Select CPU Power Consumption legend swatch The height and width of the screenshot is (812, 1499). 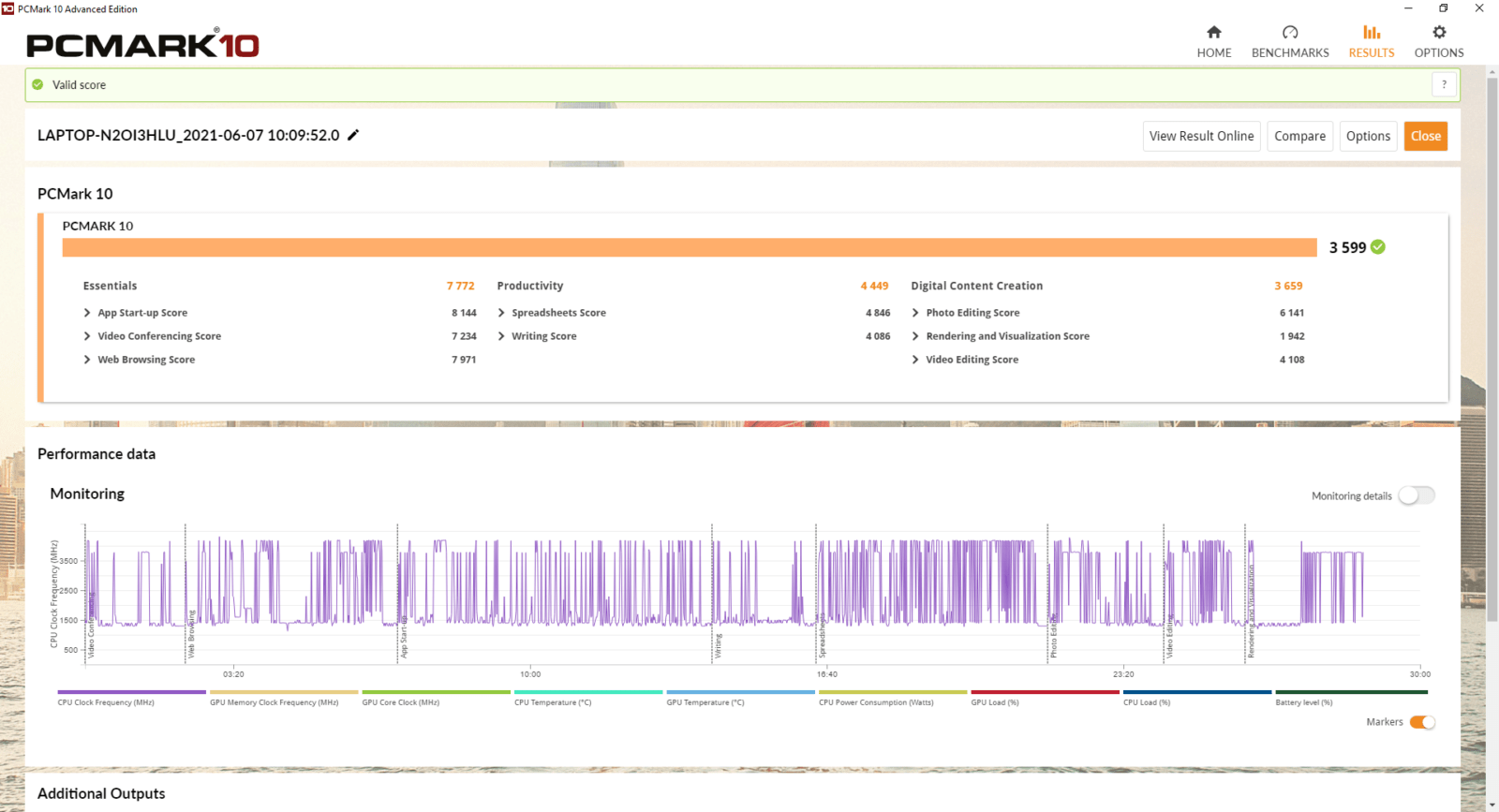(x=893, y=692)
